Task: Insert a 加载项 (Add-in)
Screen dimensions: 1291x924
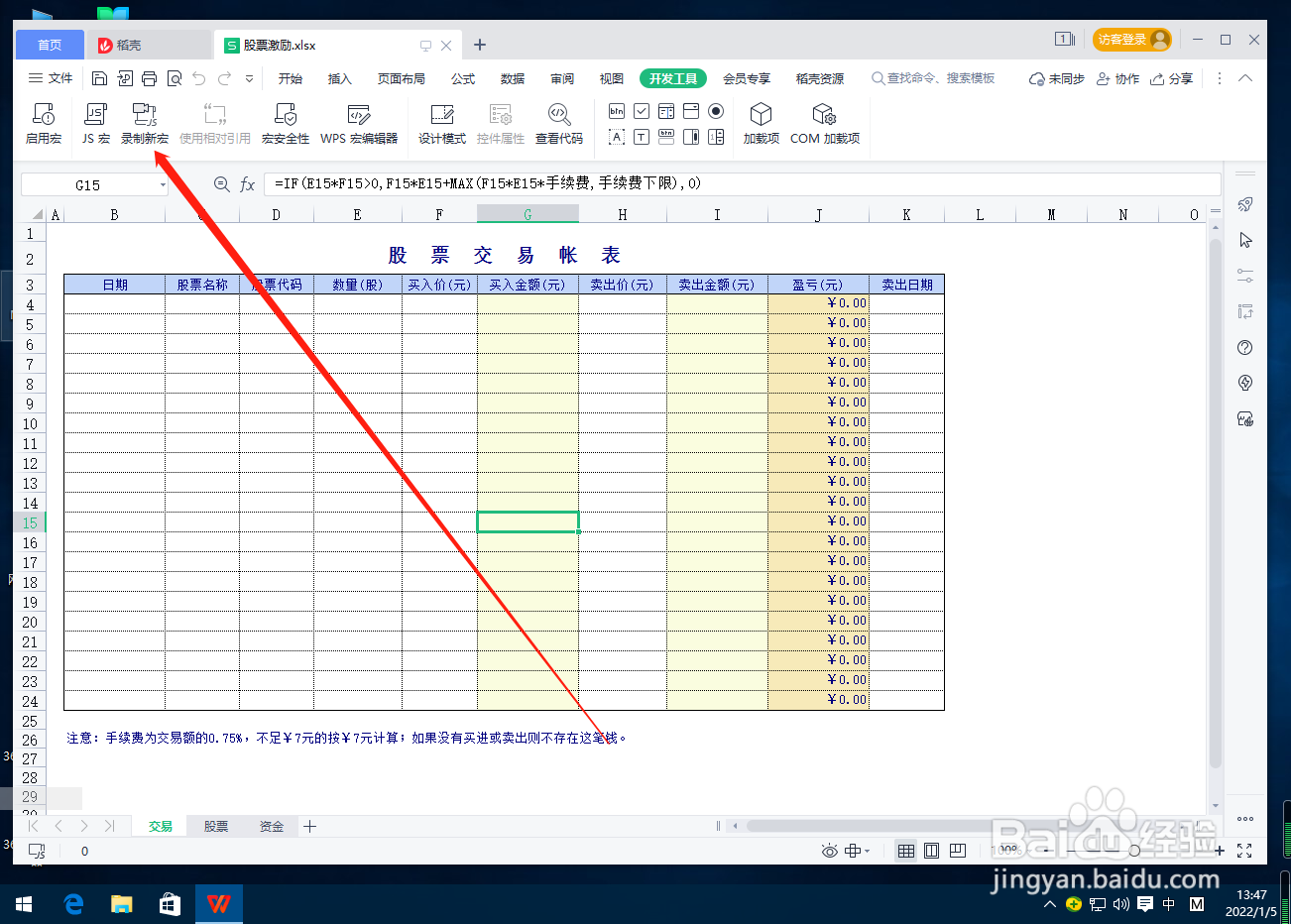Action: click(761, 123)
